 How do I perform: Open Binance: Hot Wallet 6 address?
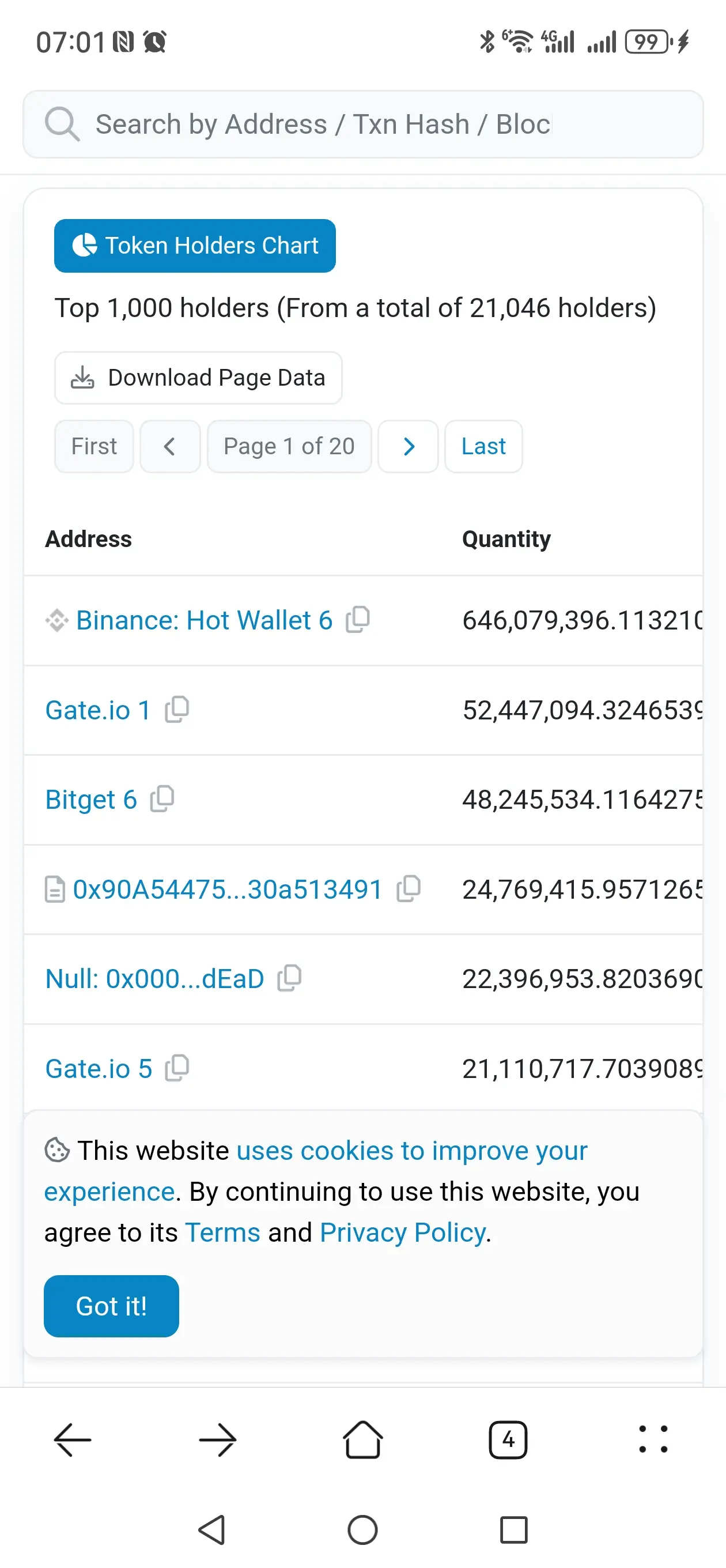pos(205,620)
